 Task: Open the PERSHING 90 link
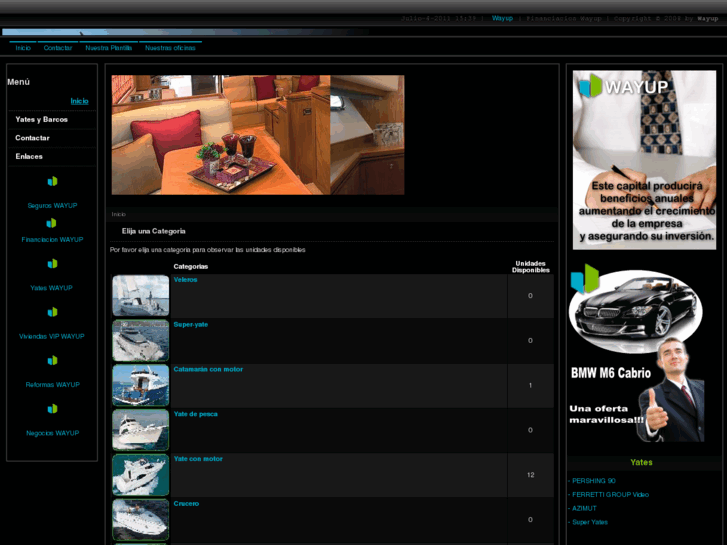[593, 481]
